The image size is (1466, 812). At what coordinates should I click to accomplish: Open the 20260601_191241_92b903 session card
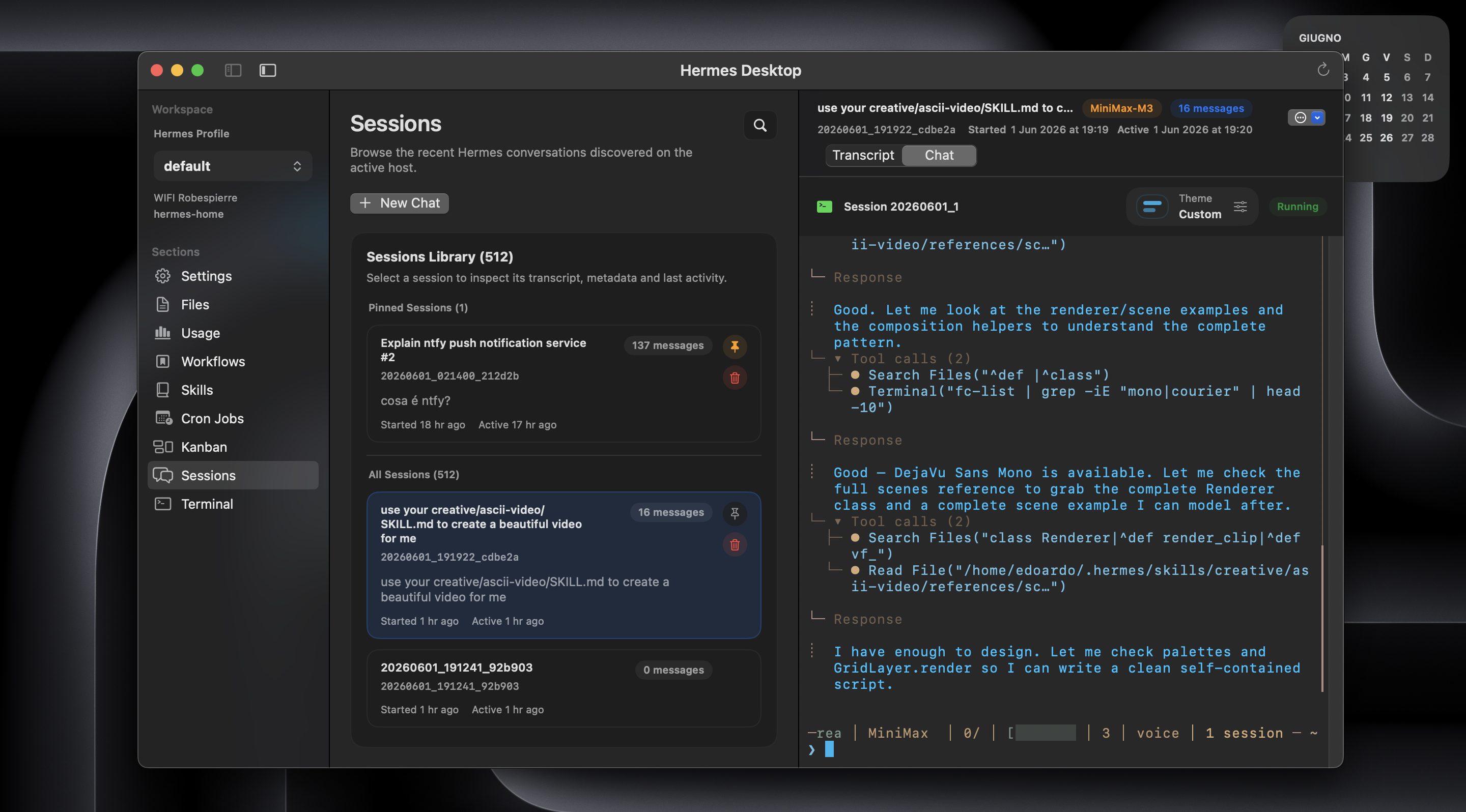tap(563, 688)
